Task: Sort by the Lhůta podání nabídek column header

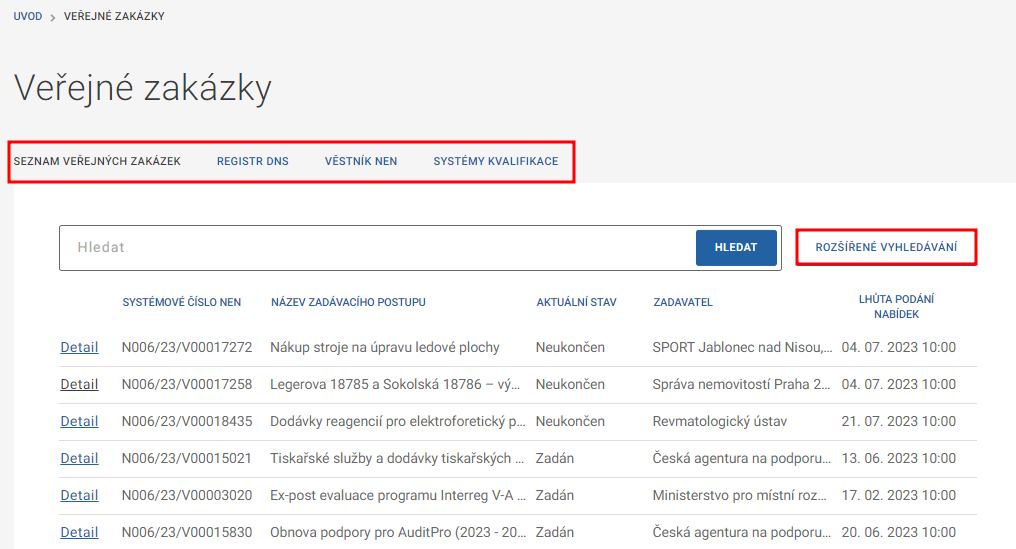Action: (895, 306)
